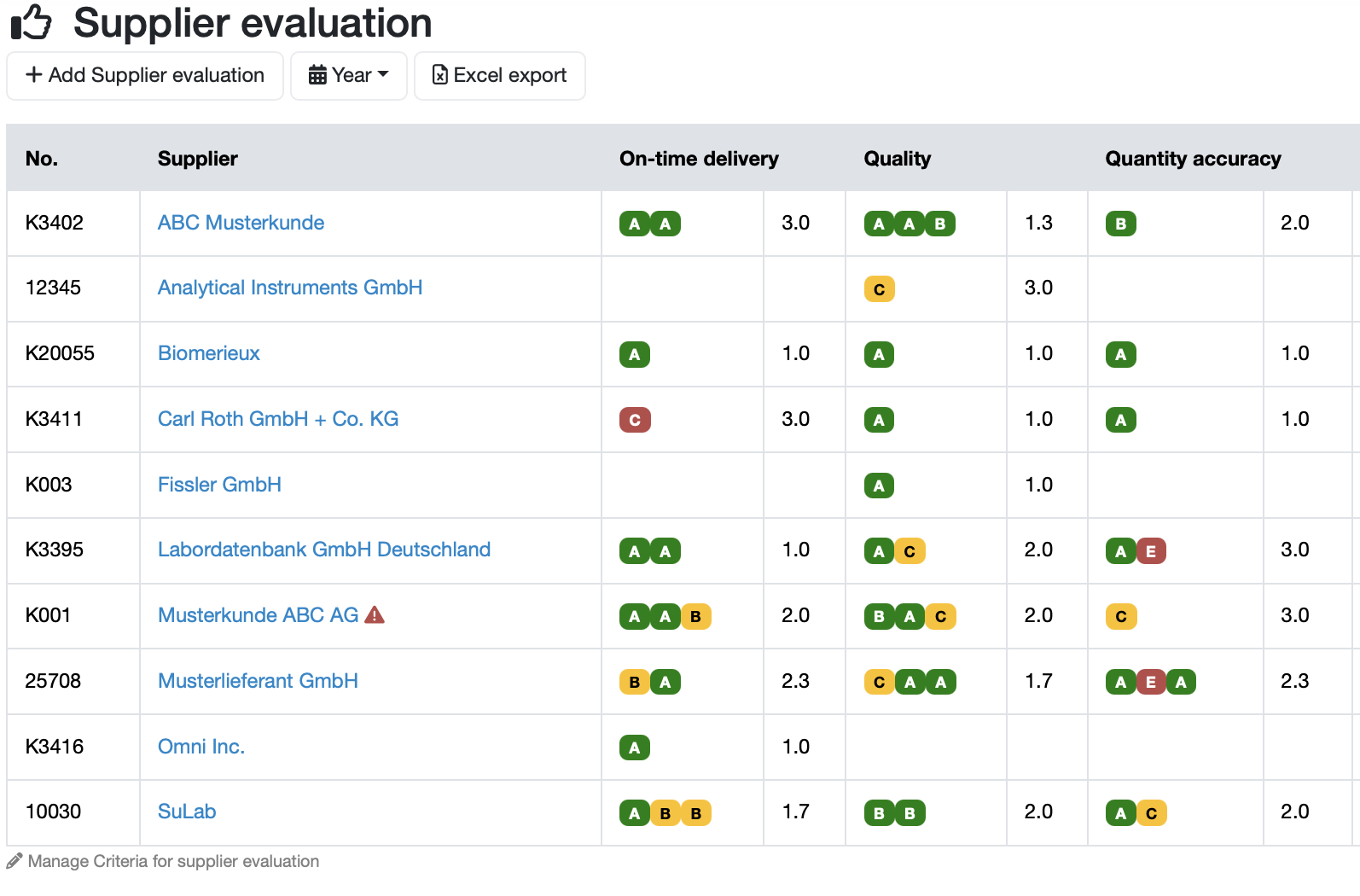Click the green A on-time badge for Omni Inc.
The image size is (1360, 896).
[x=635, y=748]
